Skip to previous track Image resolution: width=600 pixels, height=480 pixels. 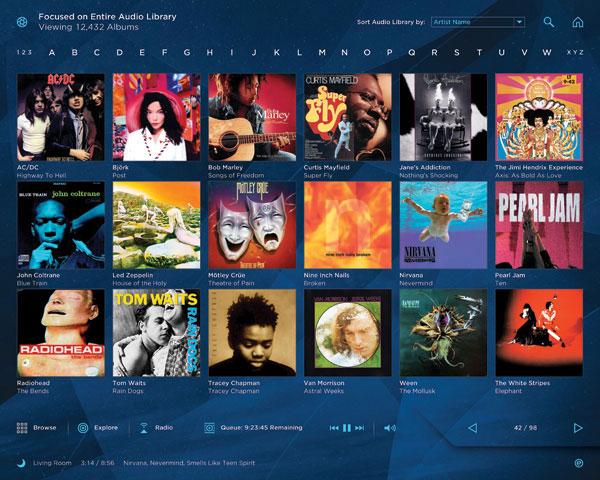point(334,428)
